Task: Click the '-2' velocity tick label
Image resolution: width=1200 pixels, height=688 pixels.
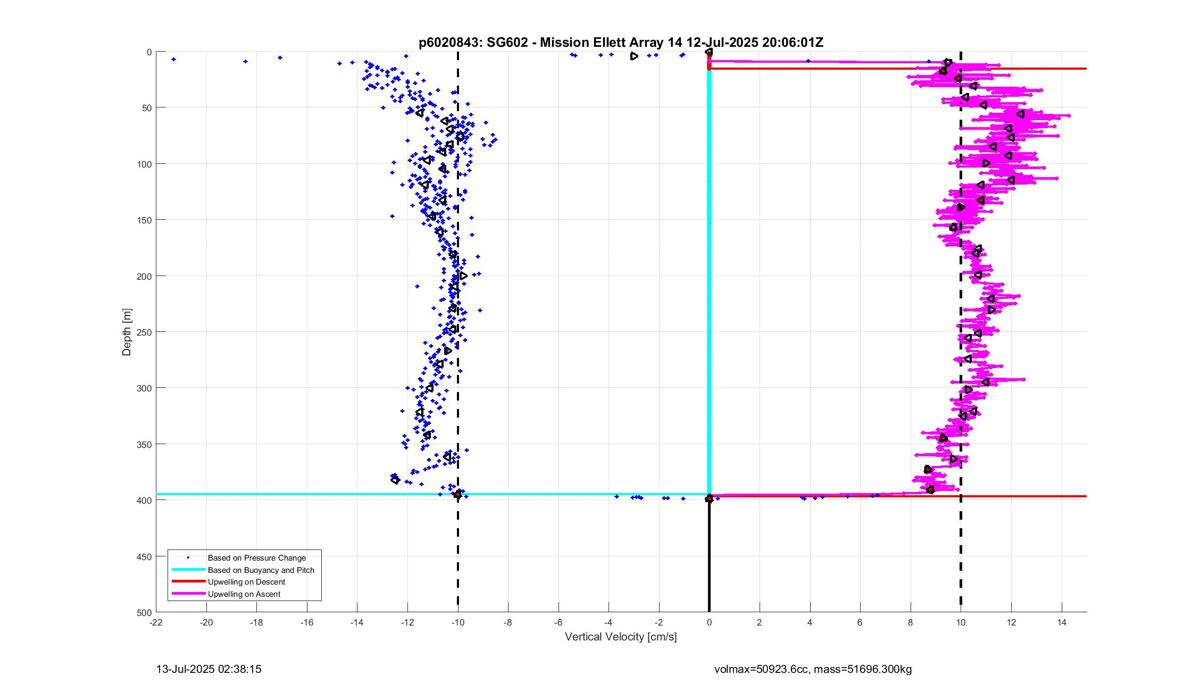Action: (659, 622)
